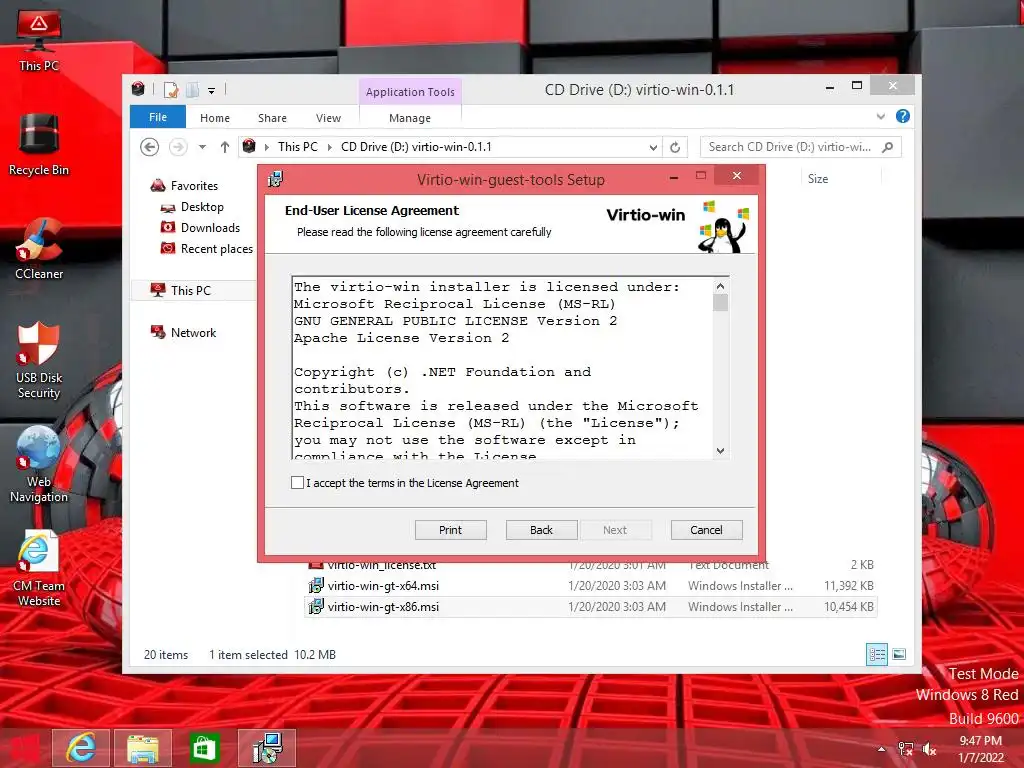Open Windows Store taskbar icon

tap(204, 748)
